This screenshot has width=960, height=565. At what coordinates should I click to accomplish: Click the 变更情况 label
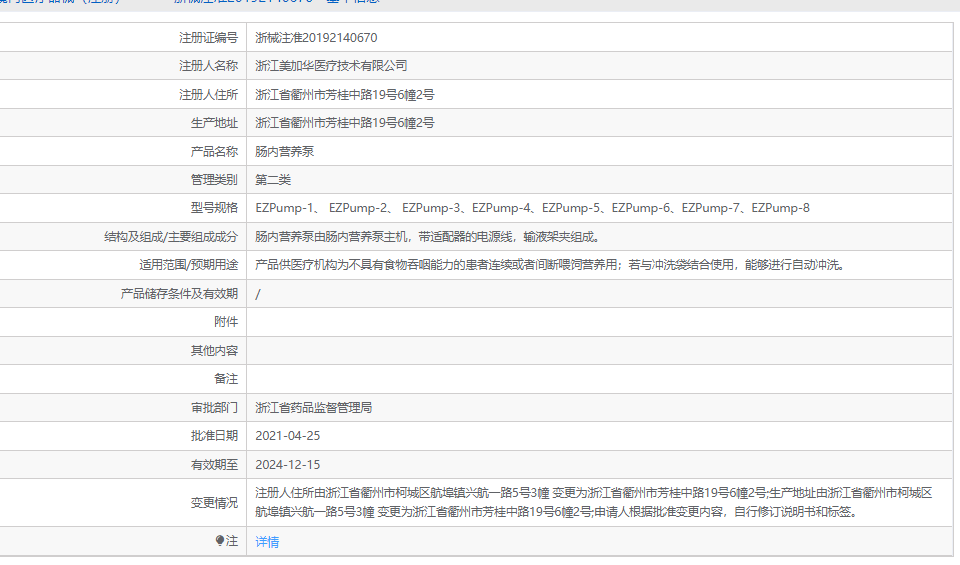214,503
